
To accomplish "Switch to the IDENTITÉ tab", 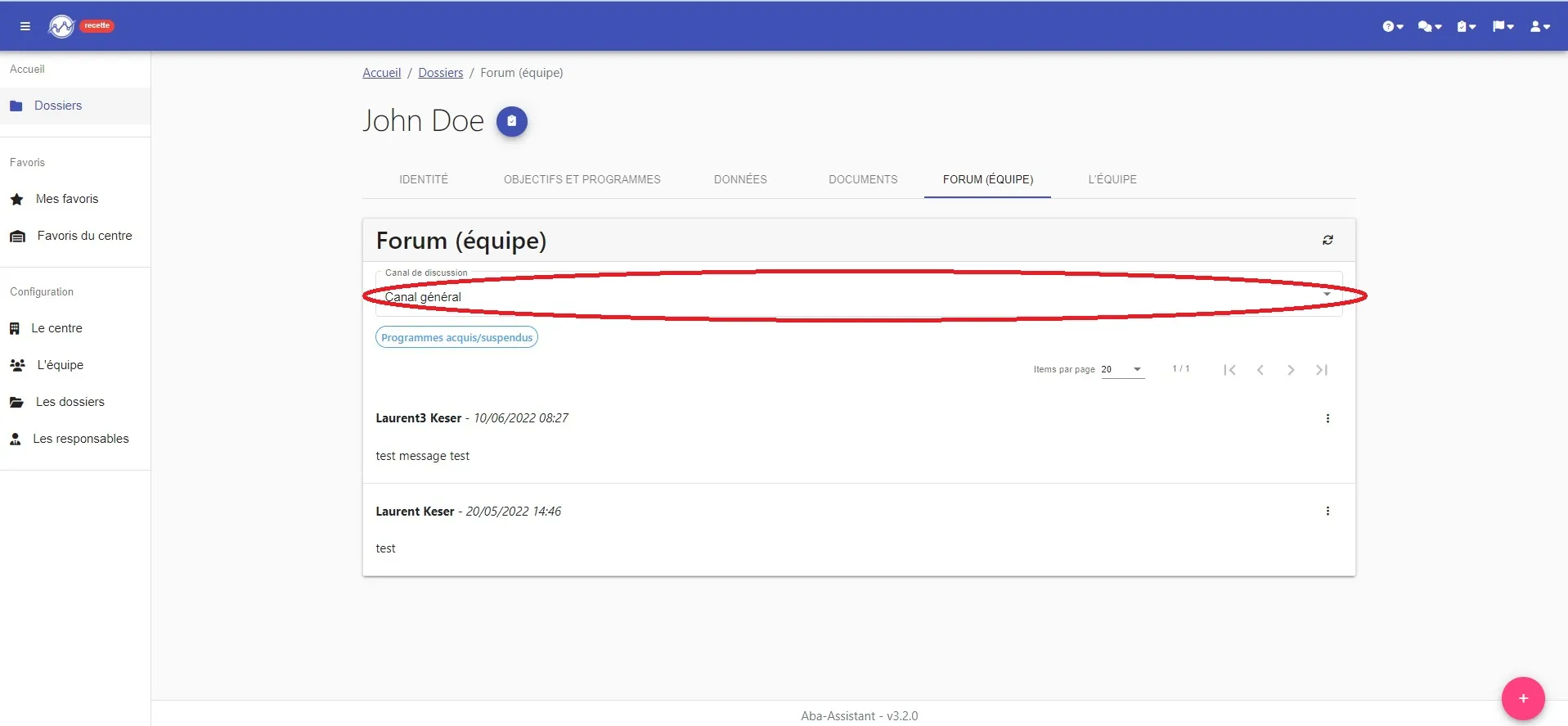I will (424, 179).
